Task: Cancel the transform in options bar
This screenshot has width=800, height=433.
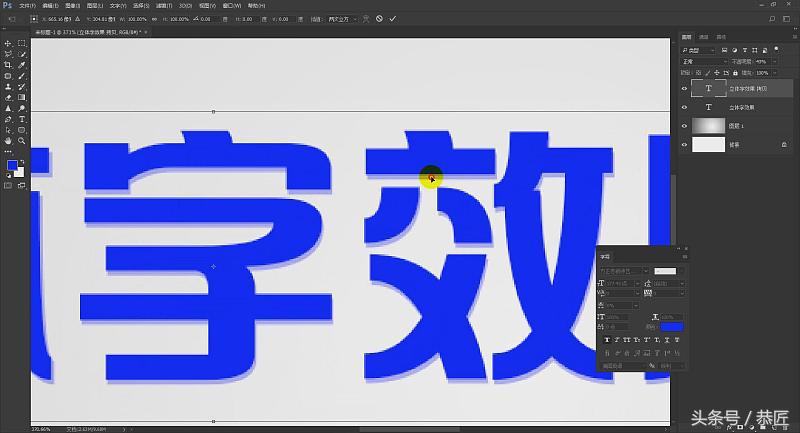Action: (379, 19)
